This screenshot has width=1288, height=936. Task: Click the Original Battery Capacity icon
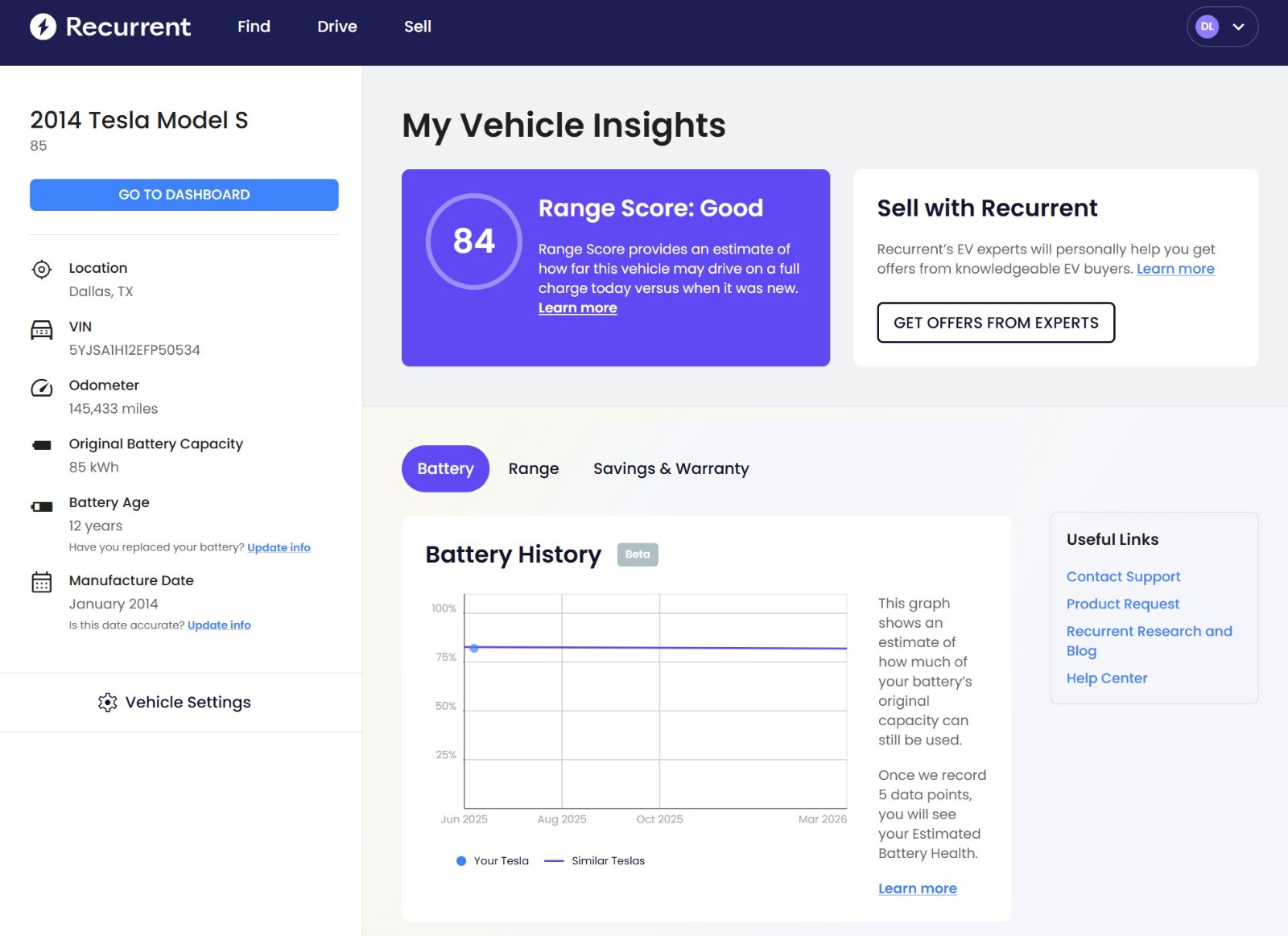coord(41,445)
